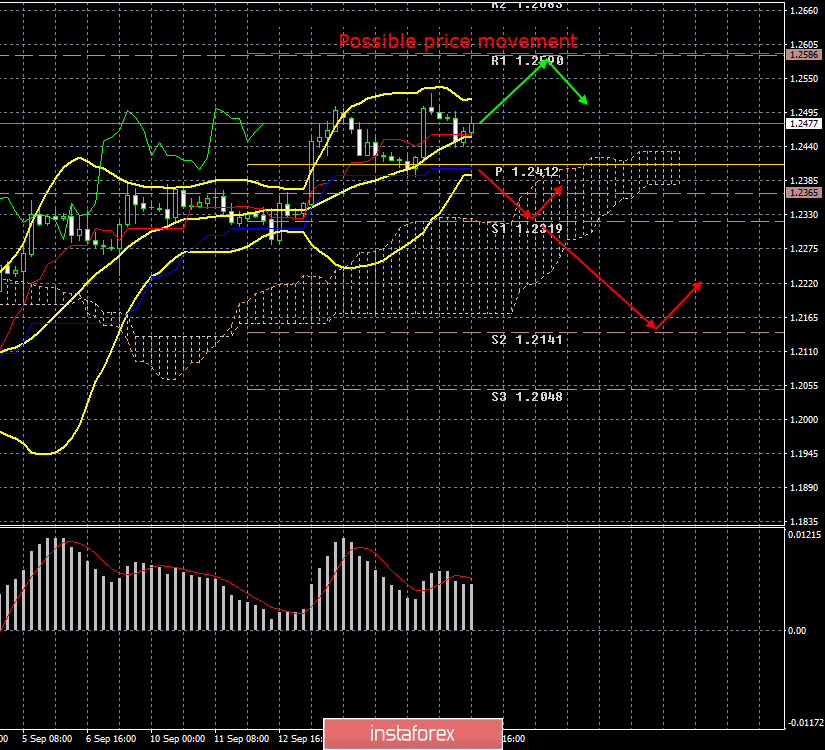Click the "10 Sep 00:00" time label
The height and width of the screenshot is (750, 825).
[177, 740]
